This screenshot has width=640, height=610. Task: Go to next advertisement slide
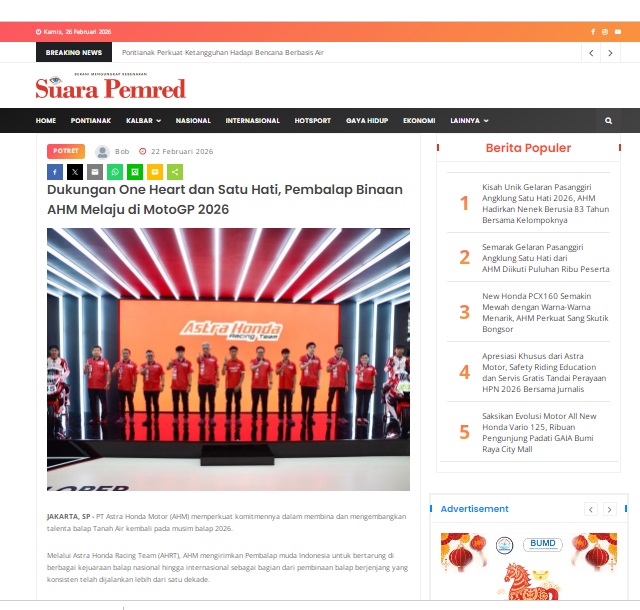tap(611, 509)
